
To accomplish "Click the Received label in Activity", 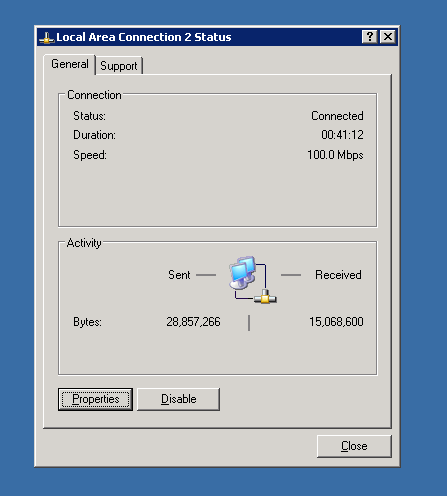I will pyautogui.click(x=338, y=275).
